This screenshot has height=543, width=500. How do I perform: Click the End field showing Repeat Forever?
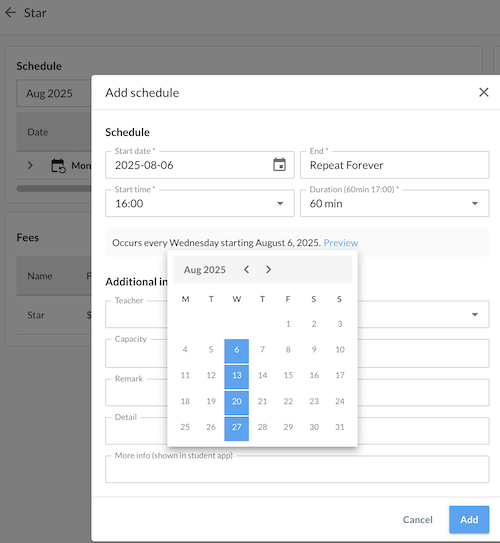tap(394, 165)
